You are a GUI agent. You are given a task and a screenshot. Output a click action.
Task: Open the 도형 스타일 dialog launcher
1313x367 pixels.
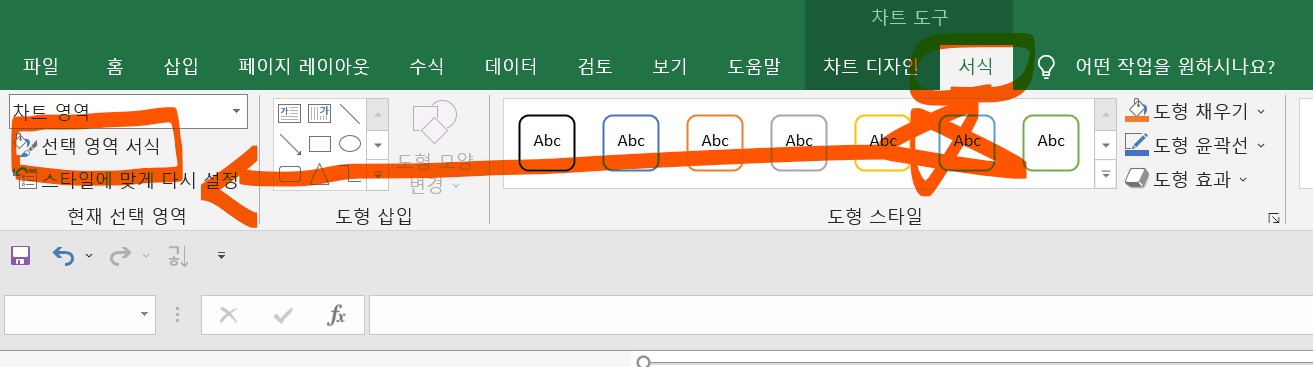pos(1274,217)
